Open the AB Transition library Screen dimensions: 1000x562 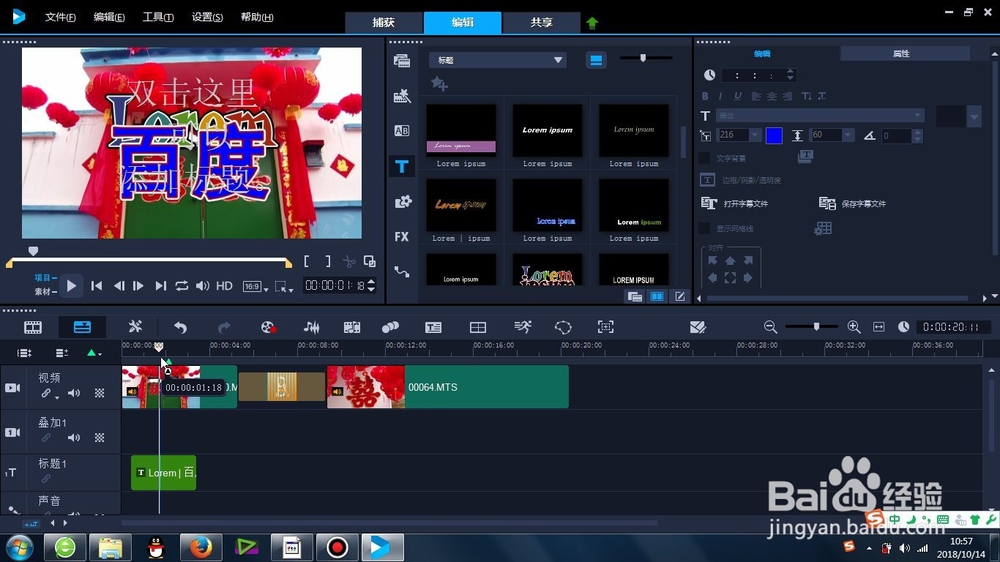402,131
